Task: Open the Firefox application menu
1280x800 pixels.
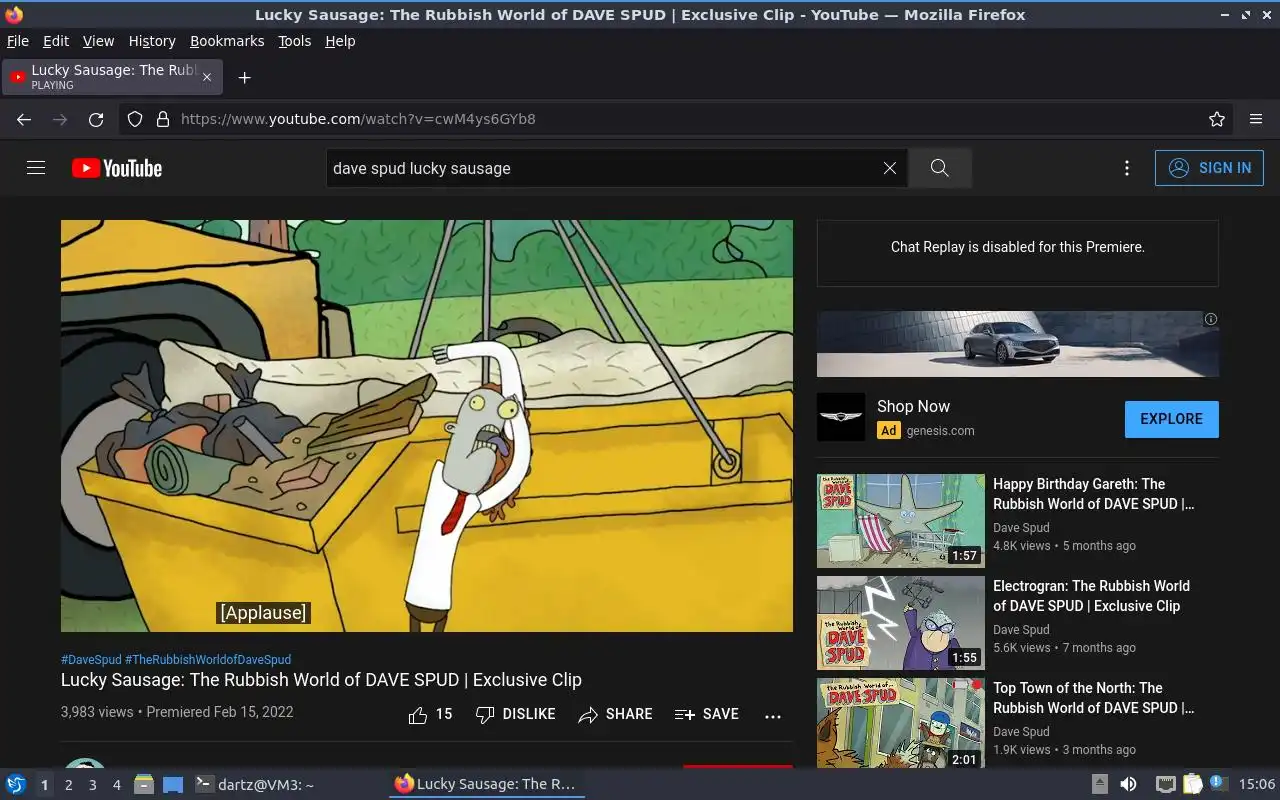Action: (1256, 119)
